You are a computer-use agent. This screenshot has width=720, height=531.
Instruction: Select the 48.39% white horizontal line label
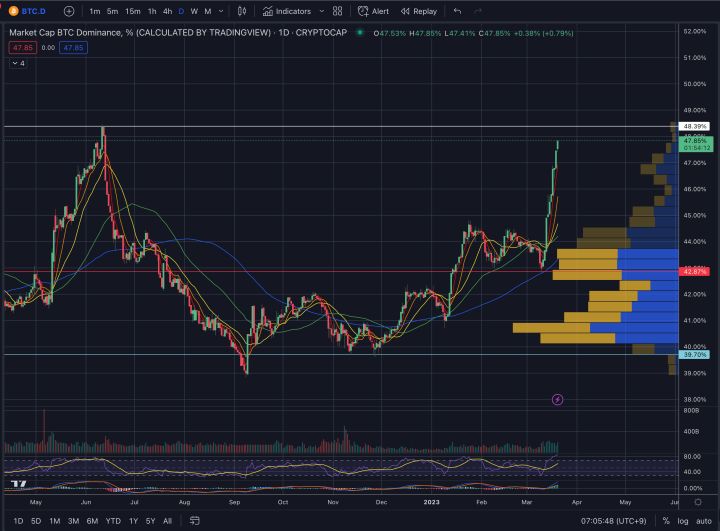pos(694,126)
